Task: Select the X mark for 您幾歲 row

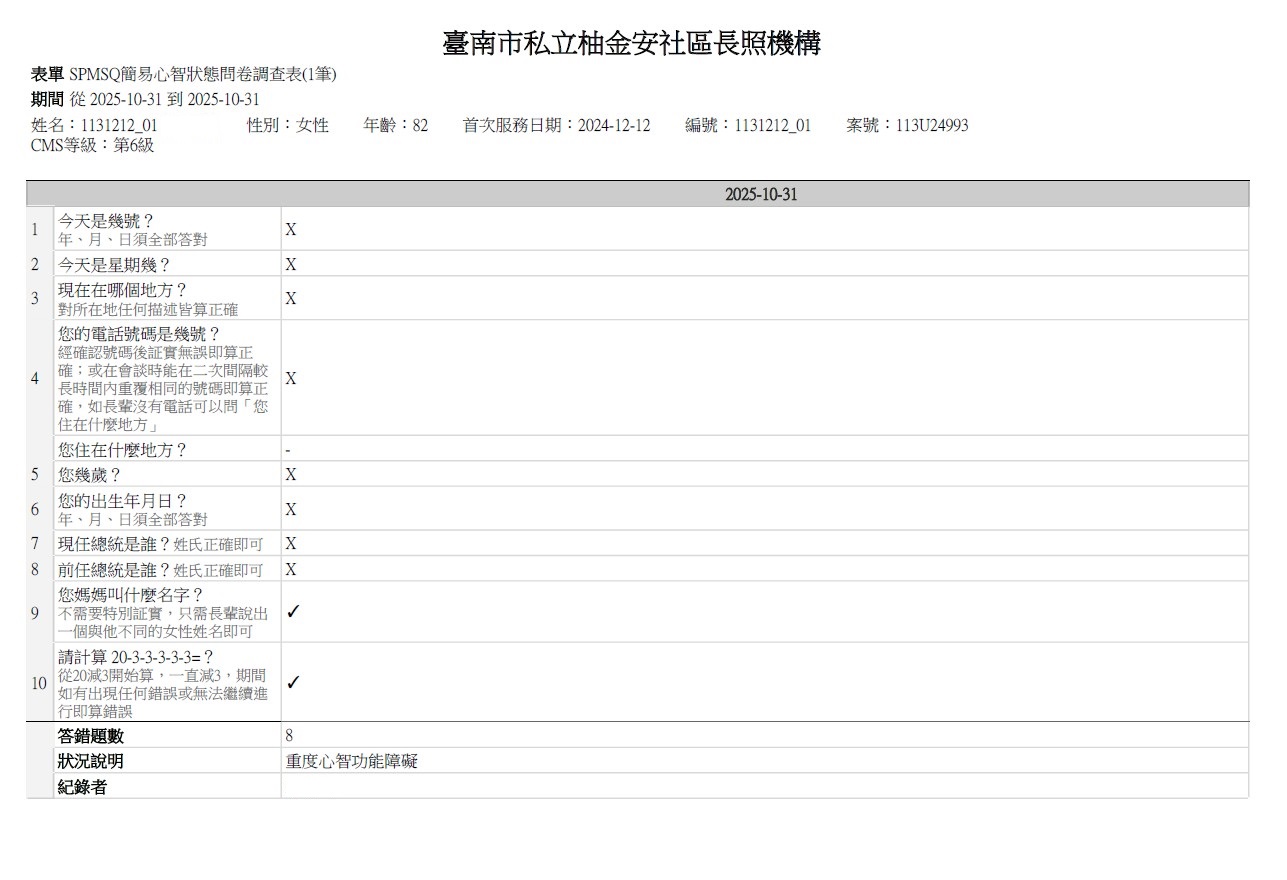Action: coord(291,475)
